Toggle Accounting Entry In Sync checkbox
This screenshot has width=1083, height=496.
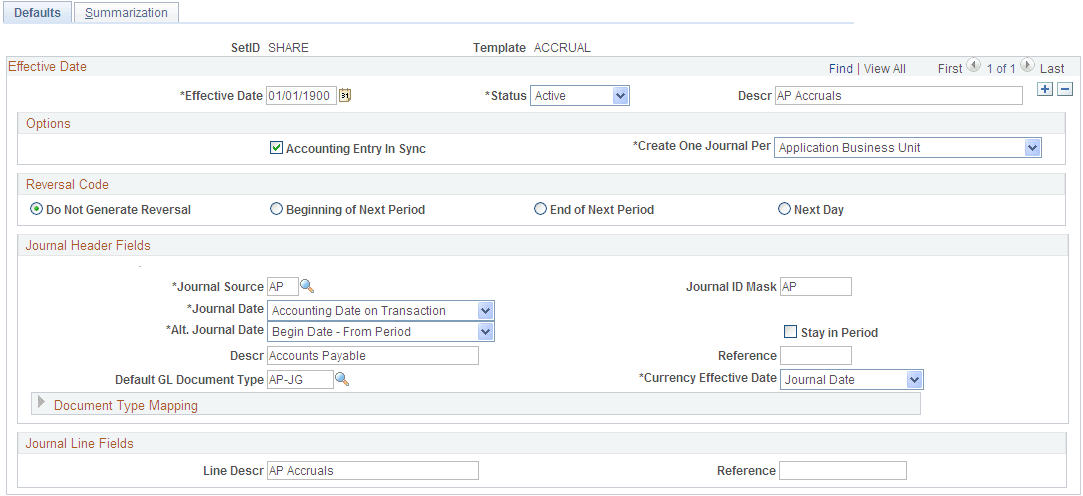[x=276, y=148]
